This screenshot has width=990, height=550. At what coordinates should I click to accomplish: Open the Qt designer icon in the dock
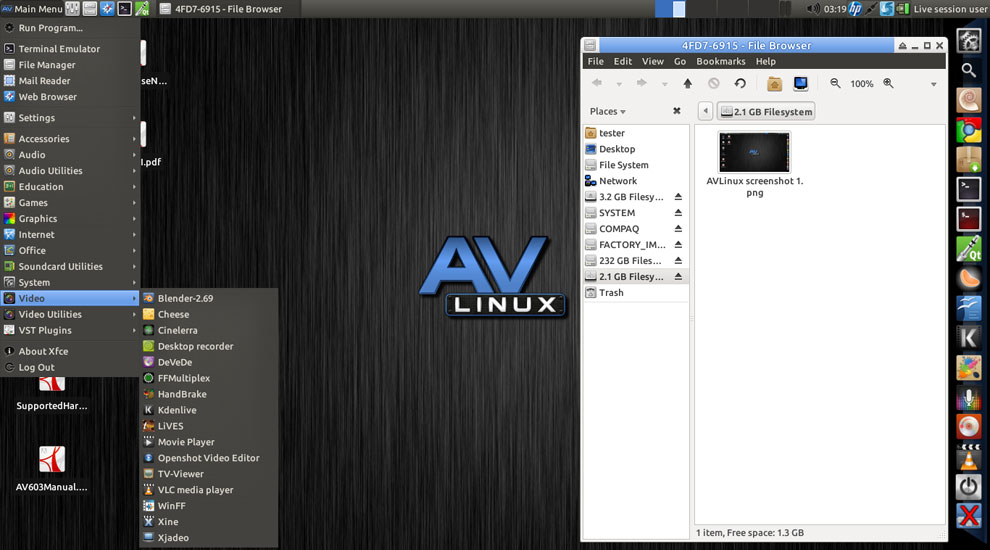(969, 248)
